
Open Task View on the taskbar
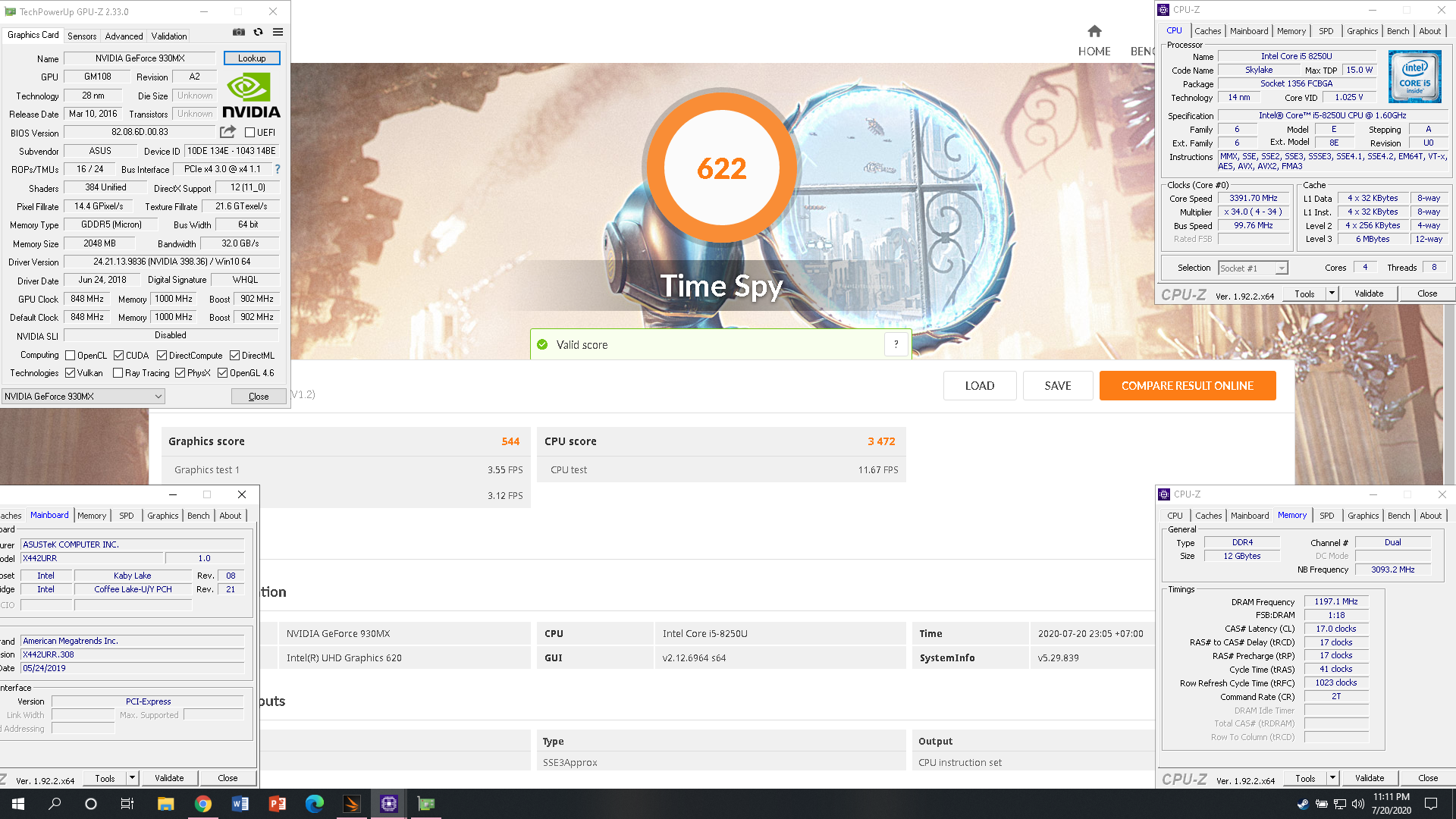(127, 804)
